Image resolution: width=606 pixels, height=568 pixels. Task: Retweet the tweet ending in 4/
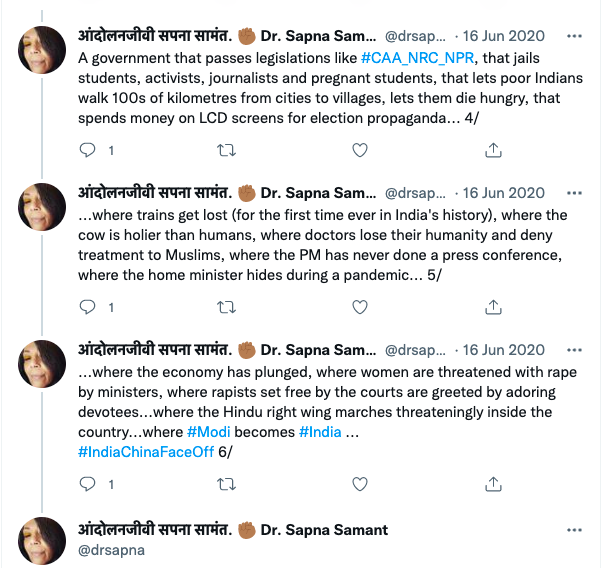pos(225,150)
